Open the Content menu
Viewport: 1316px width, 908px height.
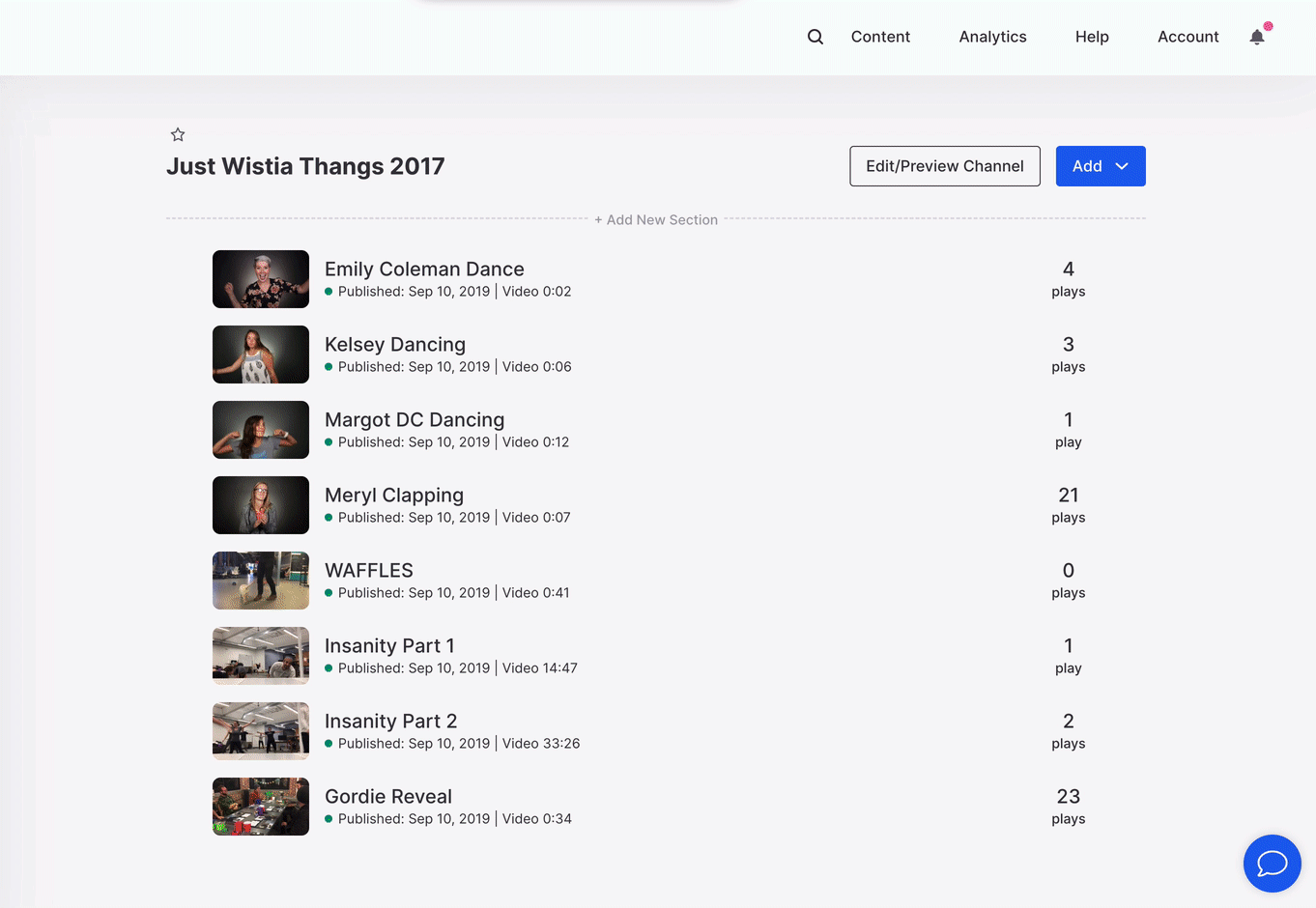[880, 37]
